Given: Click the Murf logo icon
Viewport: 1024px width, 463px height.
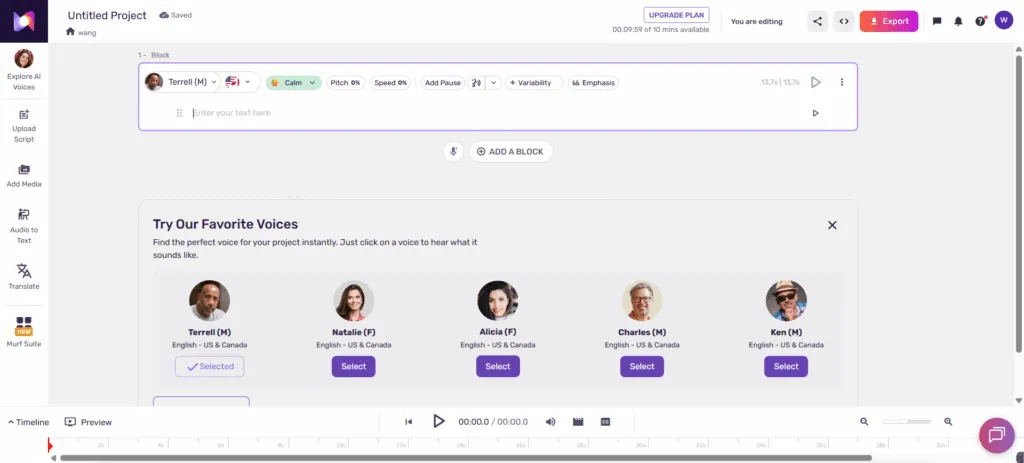Looking at the screenshot, I should pos(24,21).
